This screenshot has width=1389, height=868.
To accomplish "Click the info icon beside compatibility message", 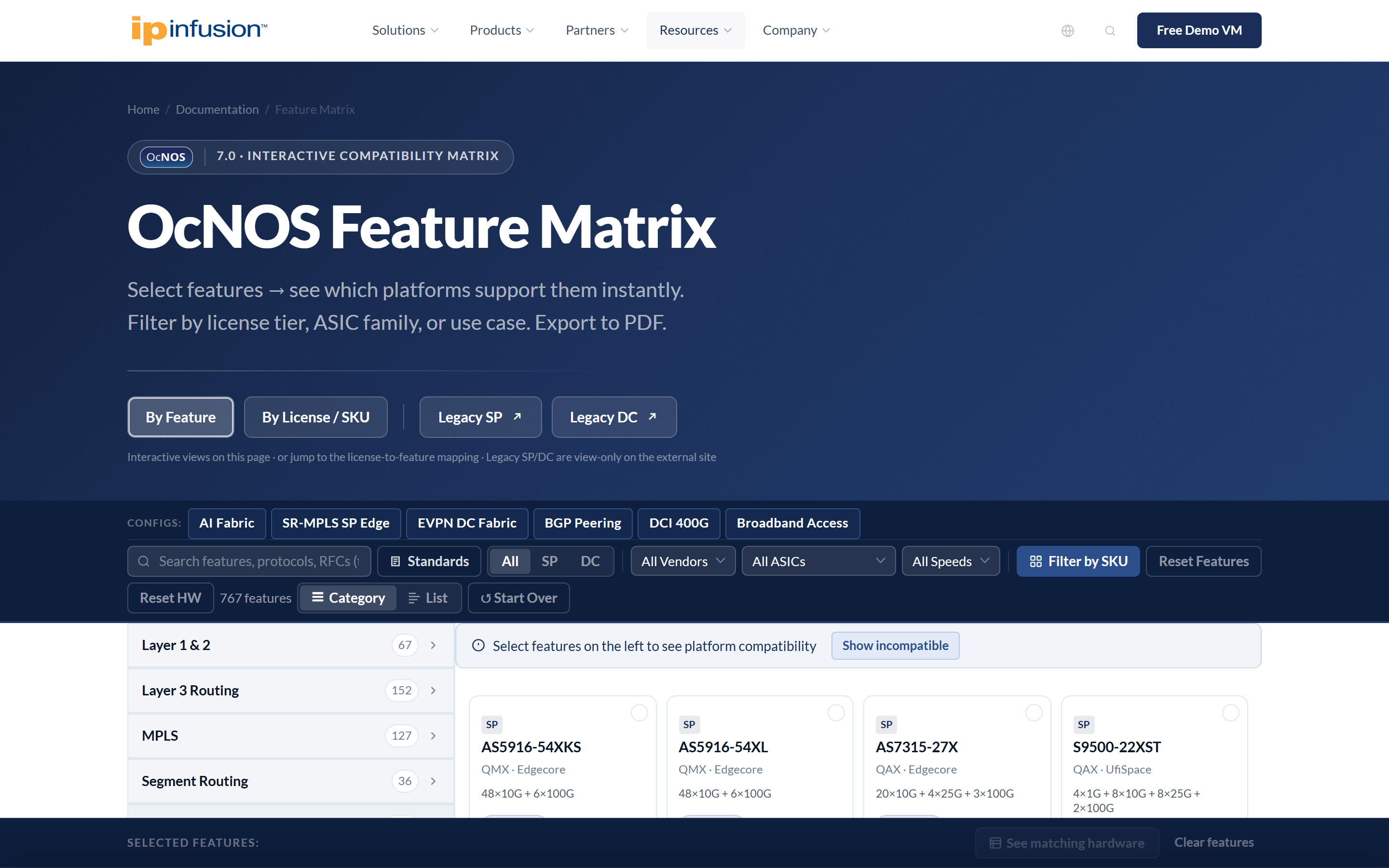I will click(478, 645).
